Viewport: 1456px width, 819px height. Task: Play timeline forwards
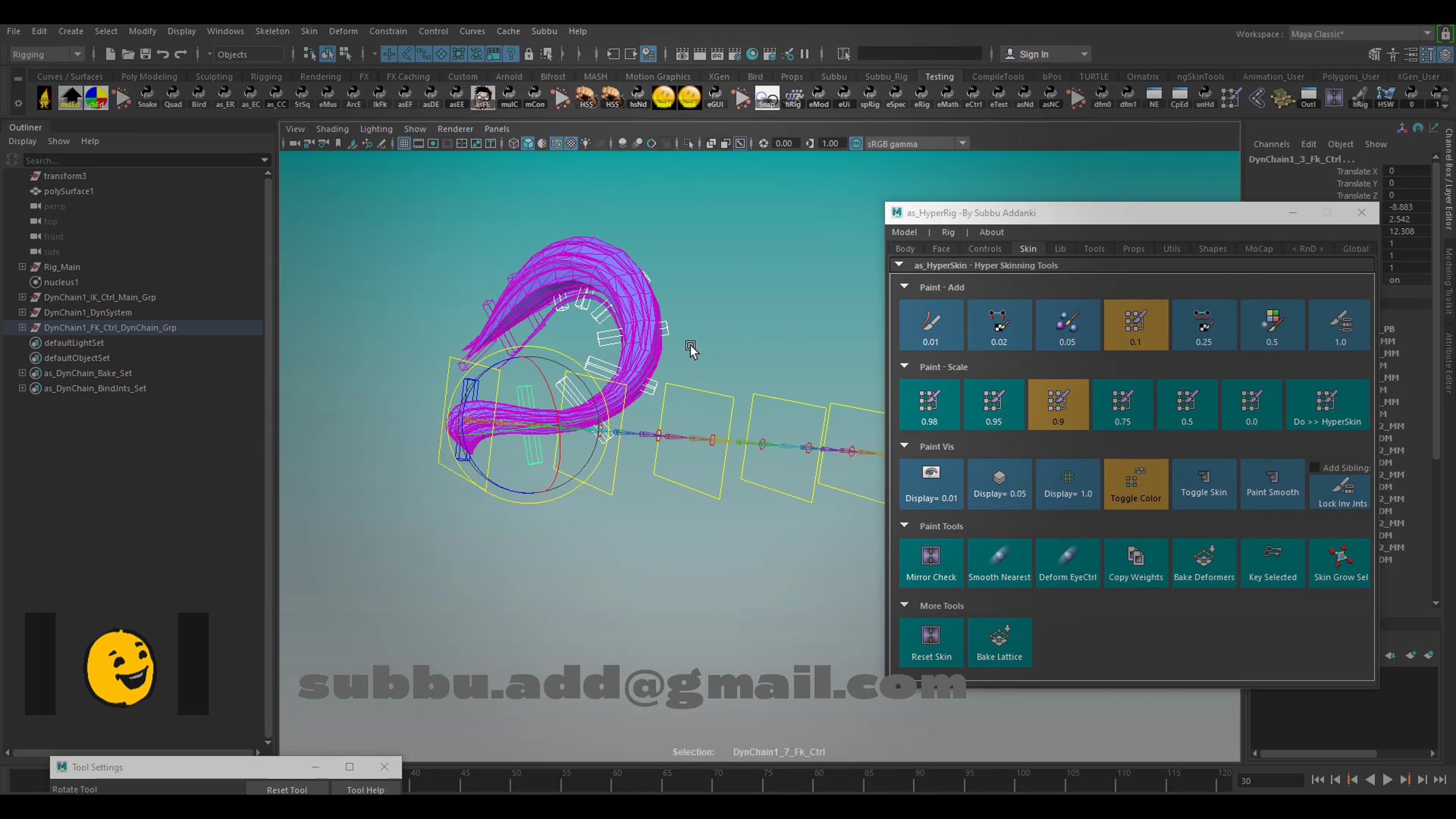[1387, 780]
